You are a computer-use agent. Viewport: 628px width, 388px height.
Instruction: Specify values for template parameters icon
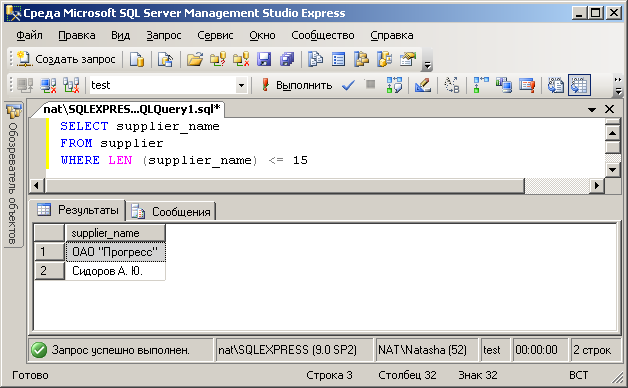(452, 85)
